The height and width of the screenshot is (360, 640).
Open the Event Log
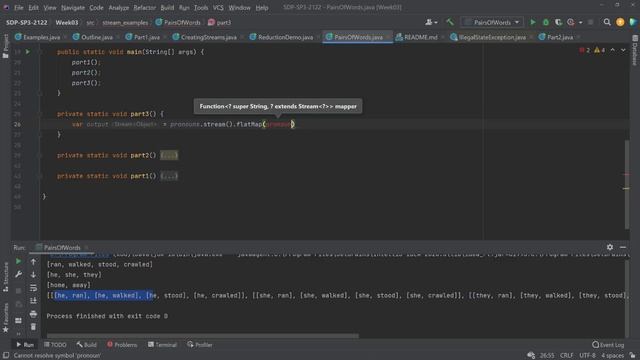[608, 345]
